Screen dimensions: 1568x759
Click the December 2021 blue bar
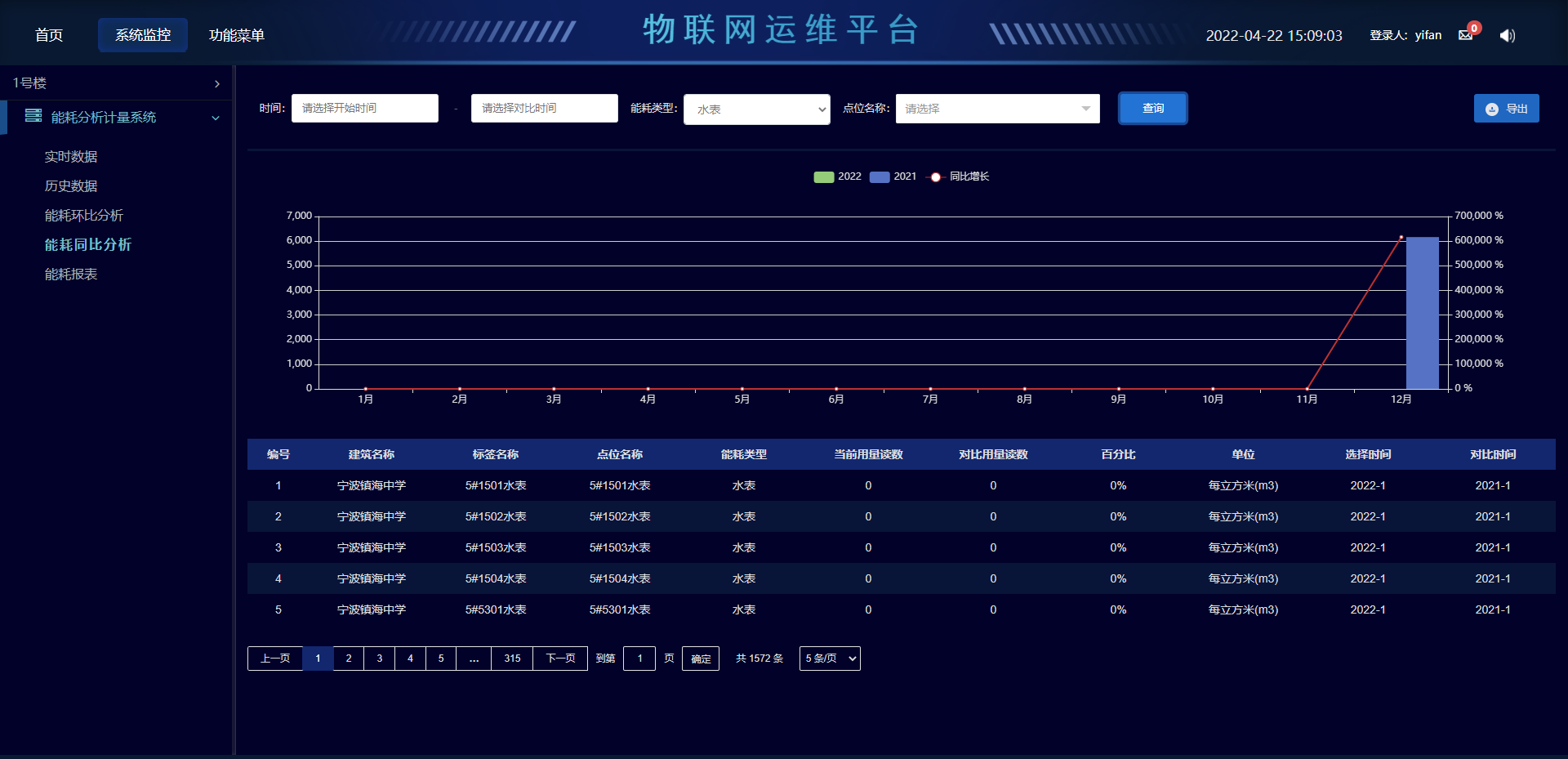tap(1423, 313)
